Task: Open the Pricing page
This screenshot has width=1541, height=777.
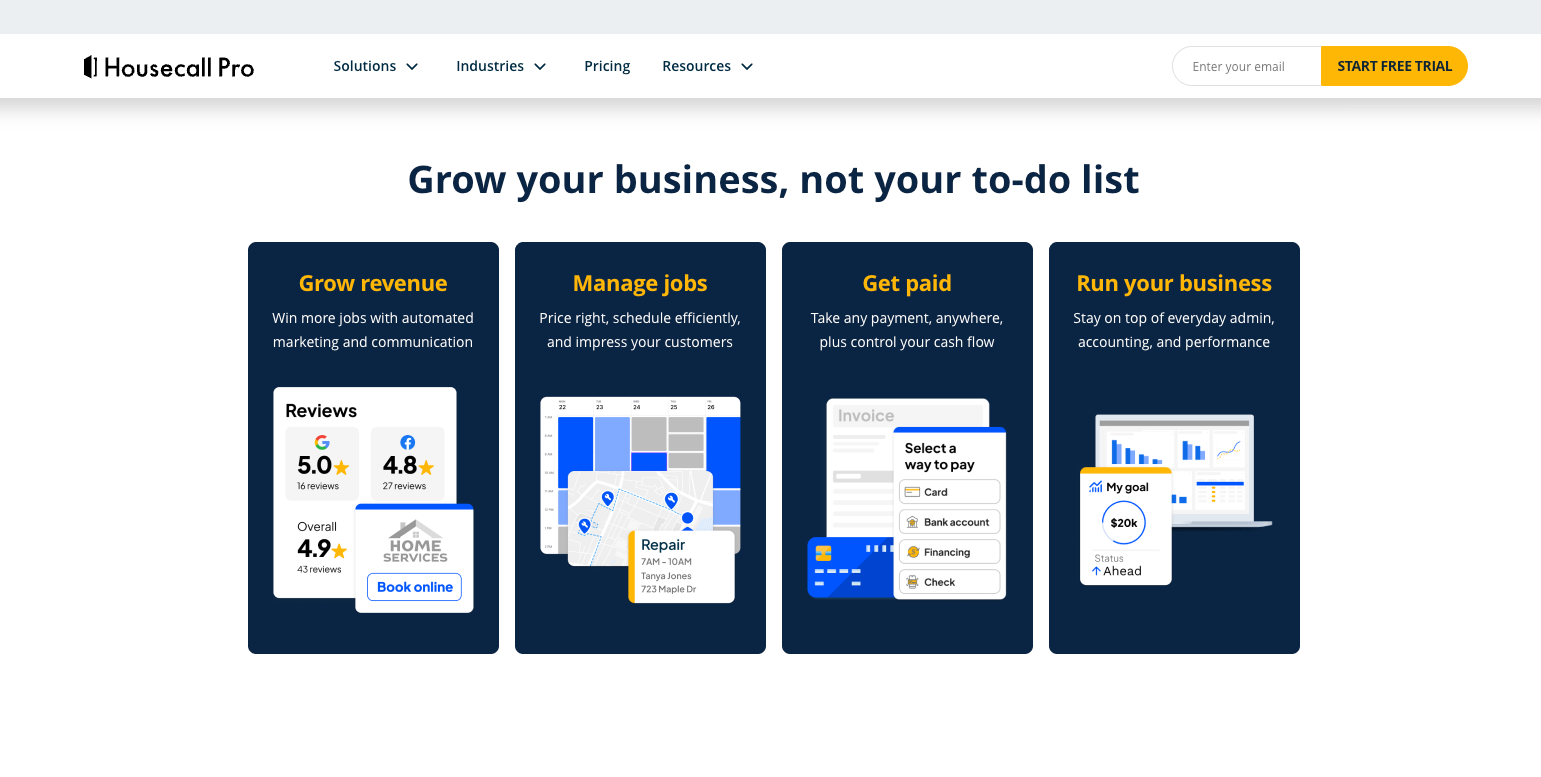Action: coord(607,66)
